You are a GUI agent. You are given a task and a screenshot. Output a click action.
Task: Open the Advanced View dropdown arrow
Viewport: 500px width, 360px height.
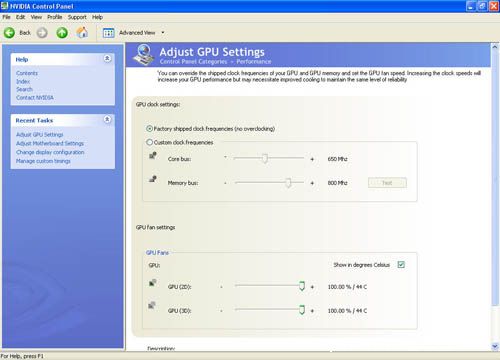(x=163, y=33)
